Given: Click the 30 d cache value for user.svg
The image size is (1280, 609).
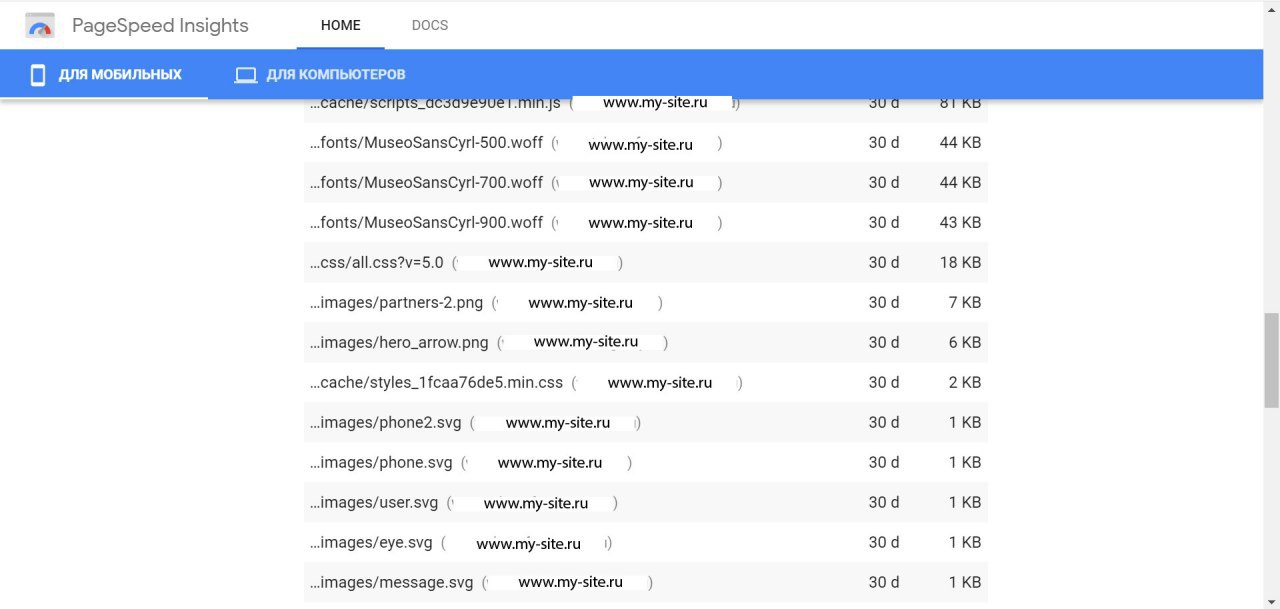Looking at the screenshot, I should click(884, 502).
